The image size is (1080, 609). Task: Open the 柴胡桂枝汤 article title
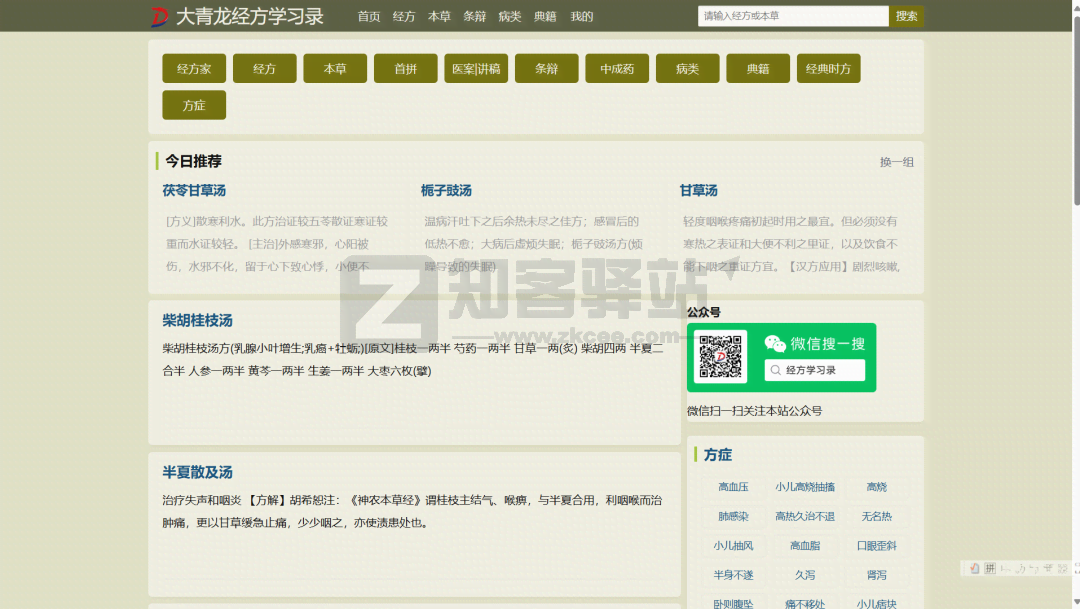click(197, 320)
